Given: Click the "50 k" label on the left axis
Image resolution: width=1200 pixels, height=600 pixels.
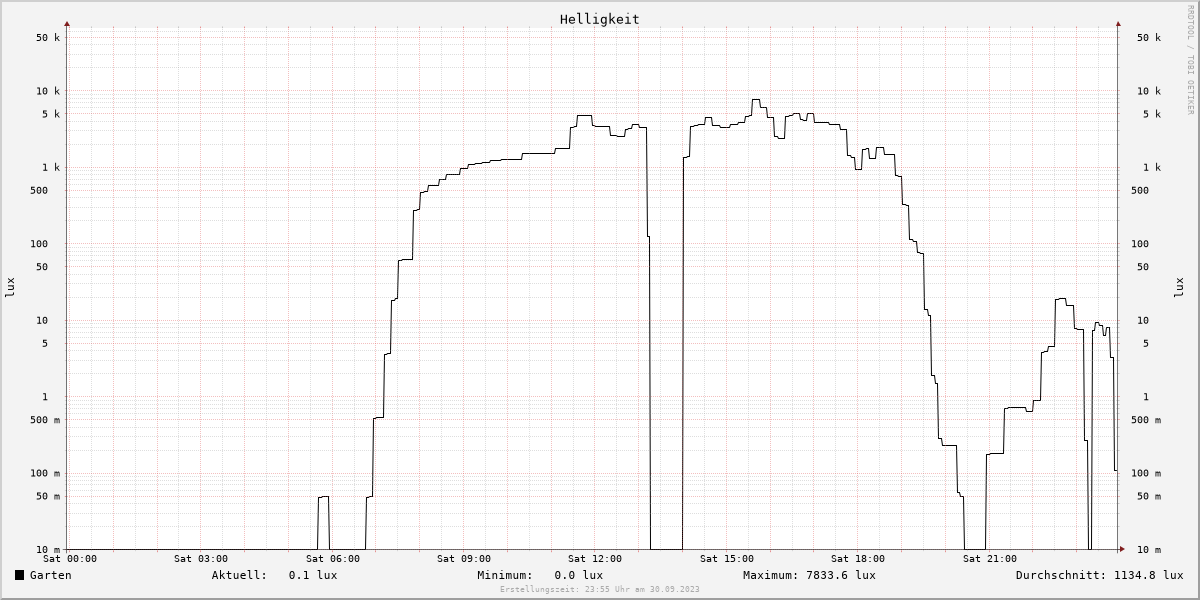Looking at the screenshot, I should (x=48, y=38).
